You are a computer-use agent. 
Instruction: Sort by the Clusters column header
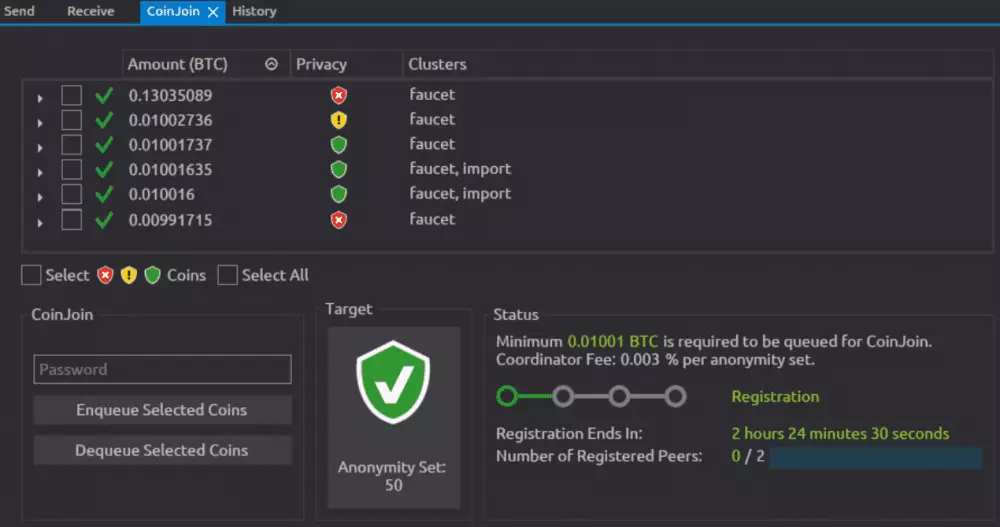tap(698, 64)
